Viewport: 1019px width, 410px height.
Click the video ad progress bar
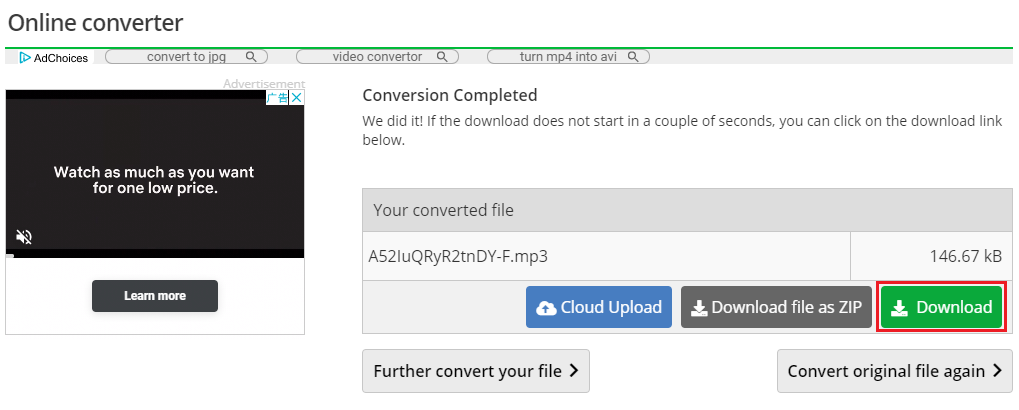[155, 256]
